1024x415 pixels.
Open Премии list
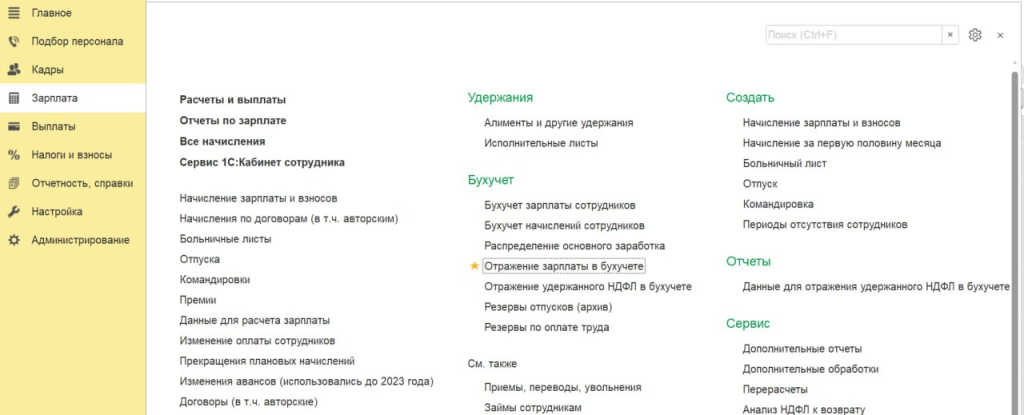point(198,300)
